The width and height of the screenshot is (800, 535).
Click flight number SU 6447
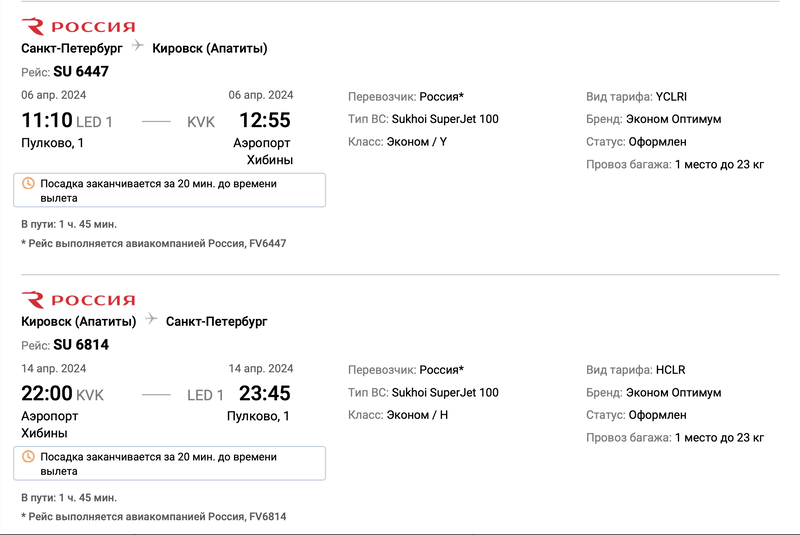81,71
